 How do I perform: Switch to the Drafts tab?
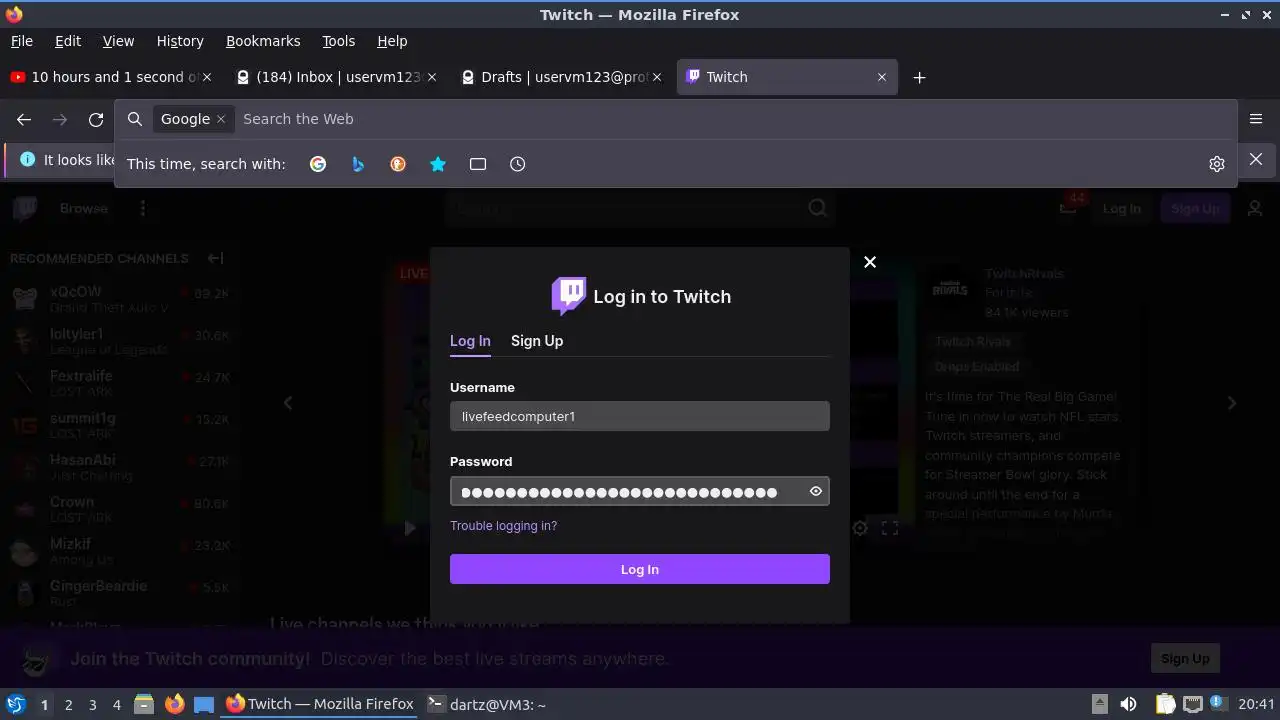(x=562, y=77)
